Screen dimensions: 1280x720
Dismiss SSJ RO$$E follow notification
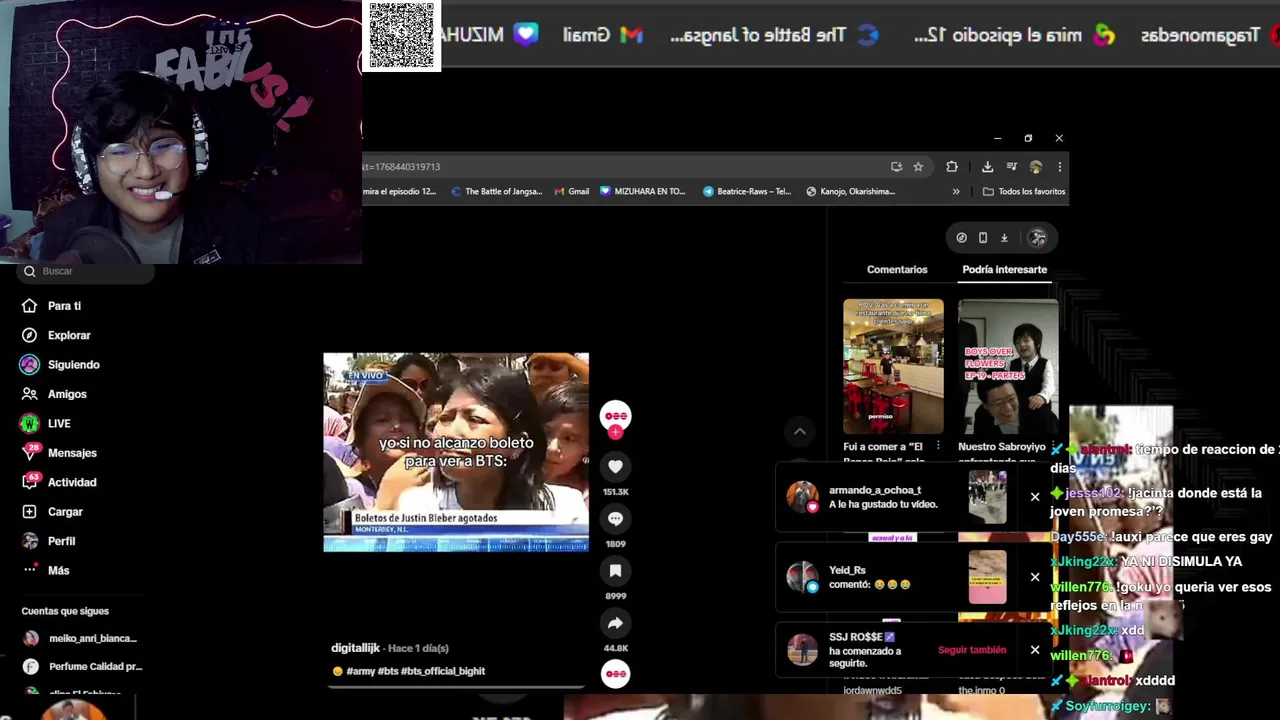[1035, 650]
